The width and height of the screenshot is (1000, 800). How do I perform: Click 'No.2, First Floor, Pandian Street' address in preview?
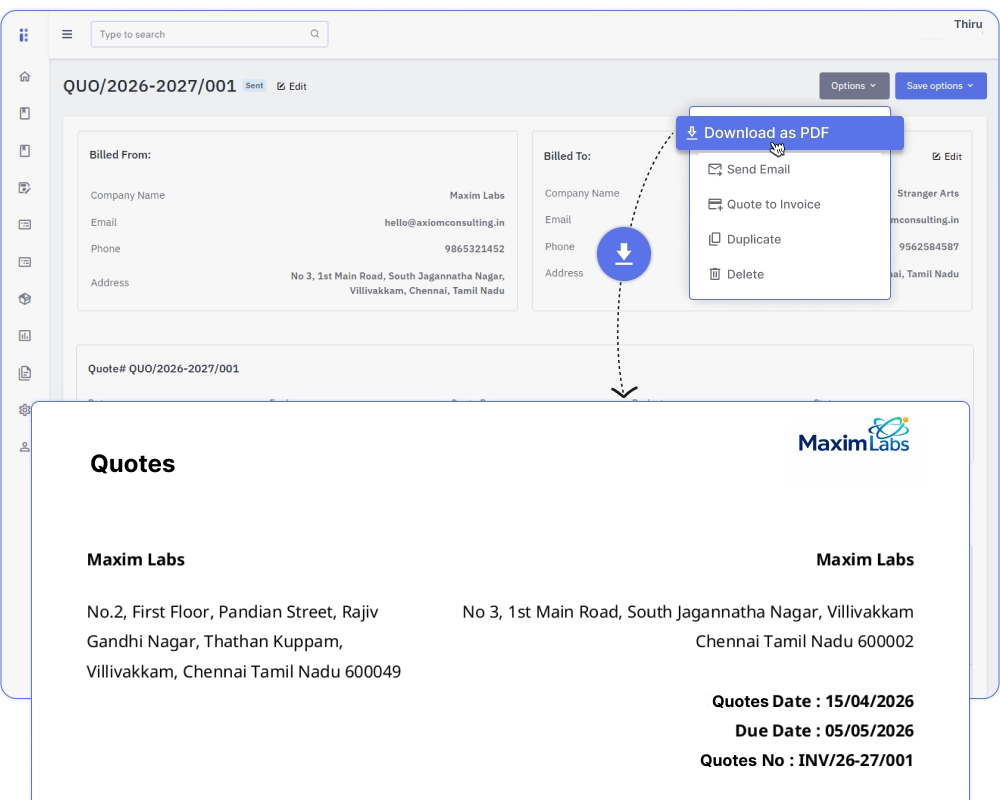tap(244, 642)
